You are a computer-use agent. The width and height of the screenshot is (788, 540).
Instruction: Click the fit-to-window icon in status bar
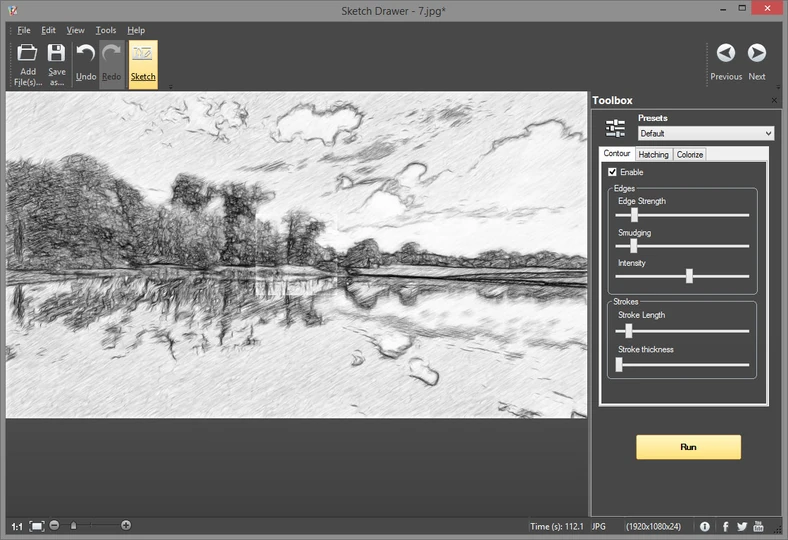tap(37, 526)
